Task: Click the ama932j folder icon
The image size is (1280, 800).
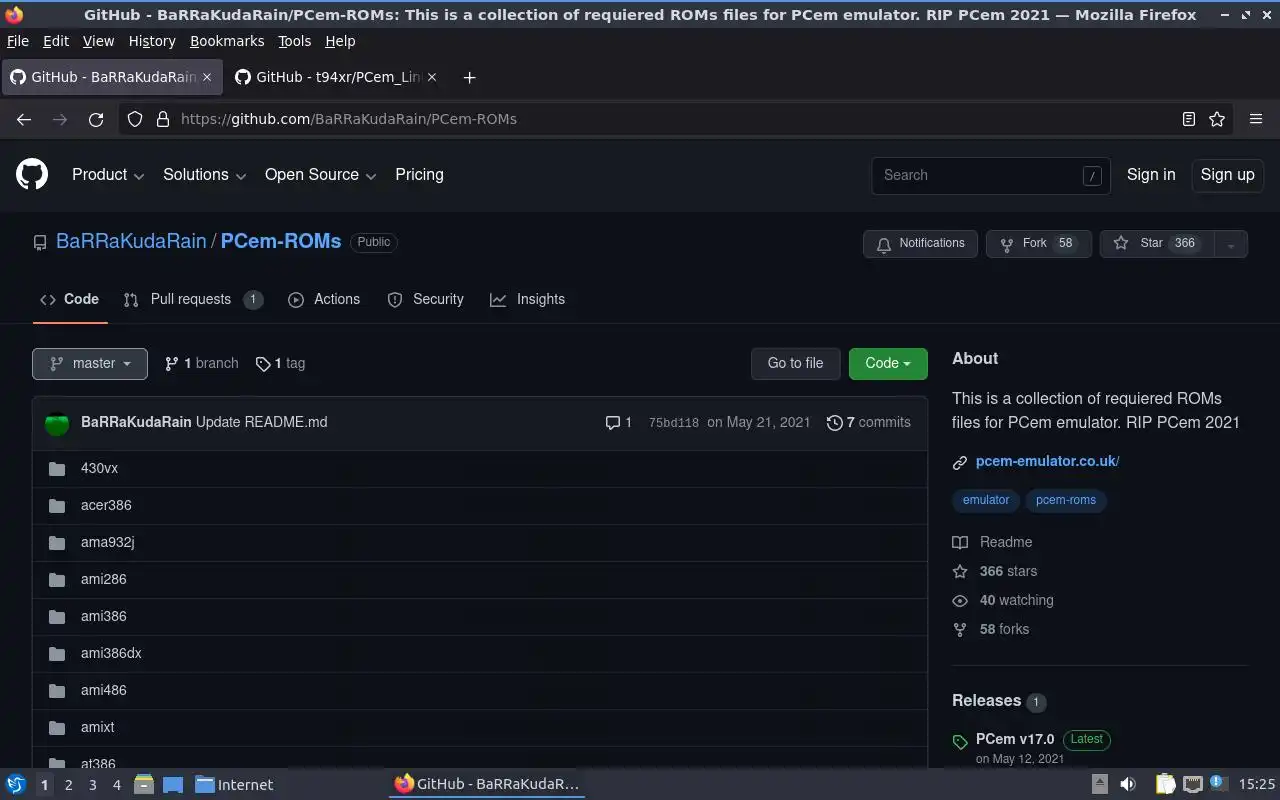Action: point(57,543)
